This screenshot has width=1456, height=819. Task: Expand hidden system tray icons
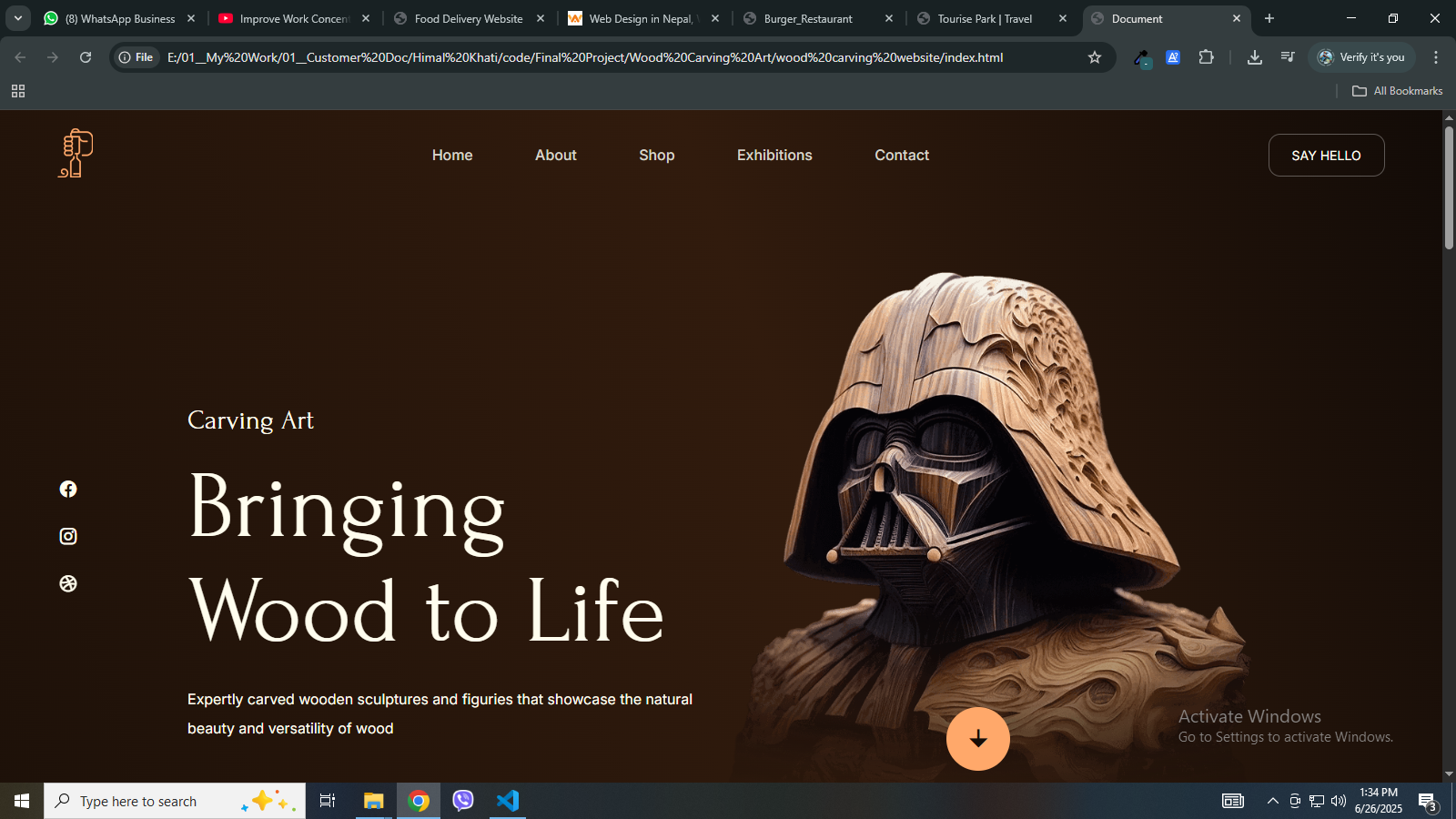coord(1272,801)
